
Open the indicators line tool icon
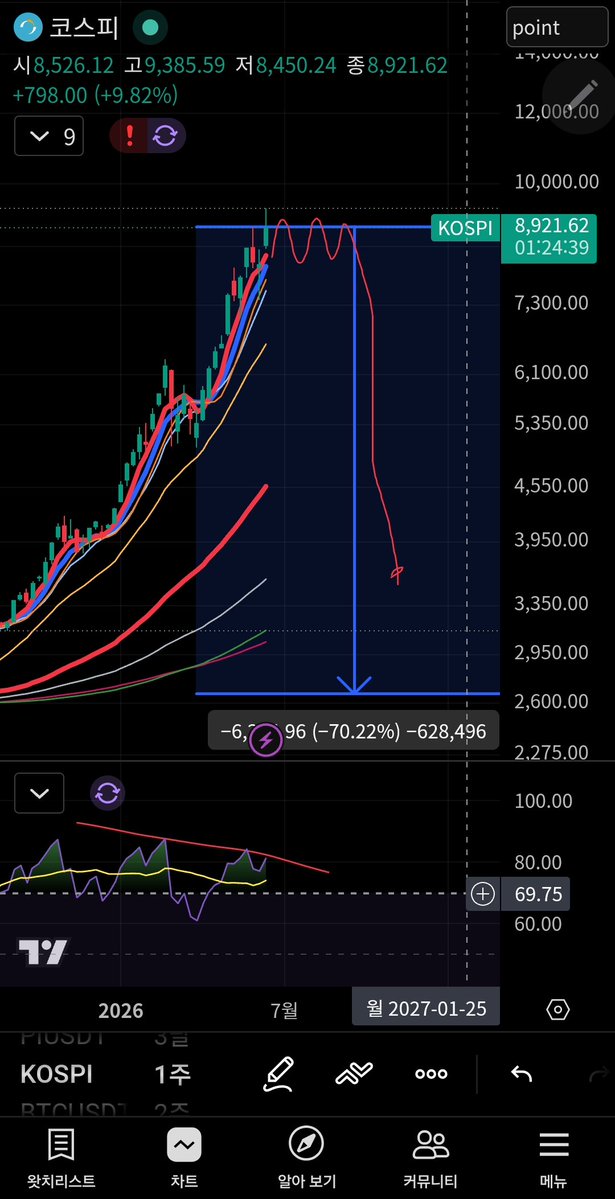coord(354,1074)
